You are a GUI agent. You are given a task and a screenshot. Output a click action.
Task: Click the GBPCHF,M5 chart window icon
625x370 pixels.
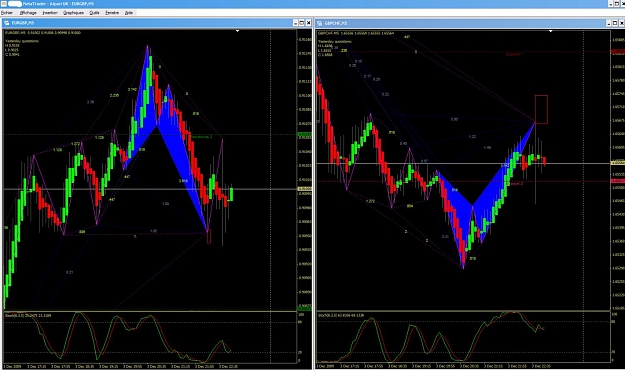319,23
